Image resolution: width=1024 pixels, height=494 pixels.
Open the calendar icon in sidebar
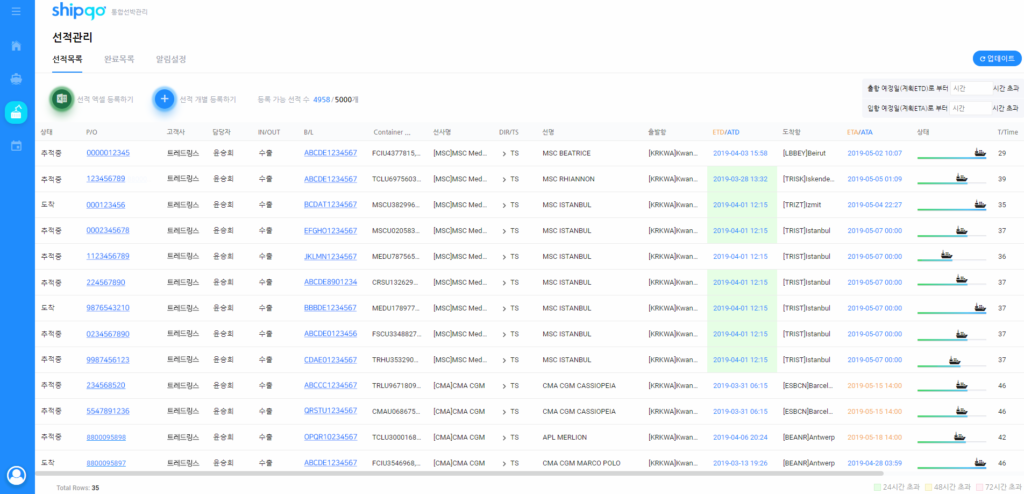click(16, 146)
